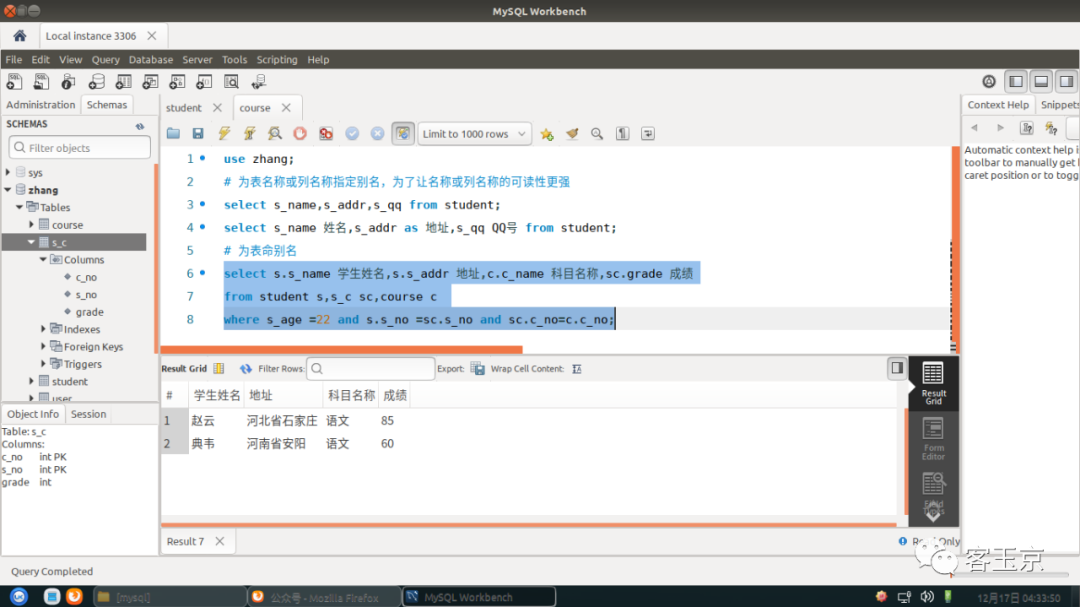Open find panel magnifier icon in editor toolbar
This screenshot has width=1080, height=607.
click(x=597, y=134)
